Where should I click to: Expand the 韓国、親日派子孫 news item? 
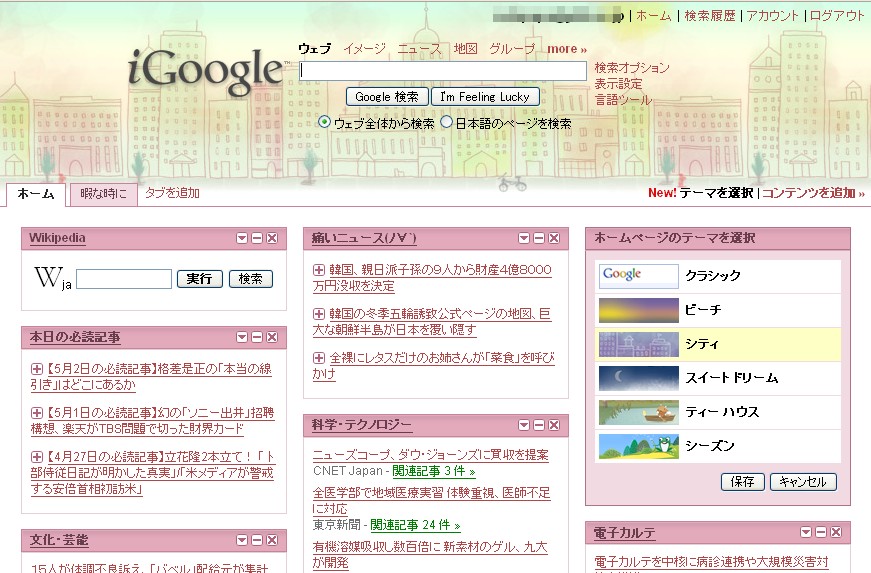click(x=319, y=270)
